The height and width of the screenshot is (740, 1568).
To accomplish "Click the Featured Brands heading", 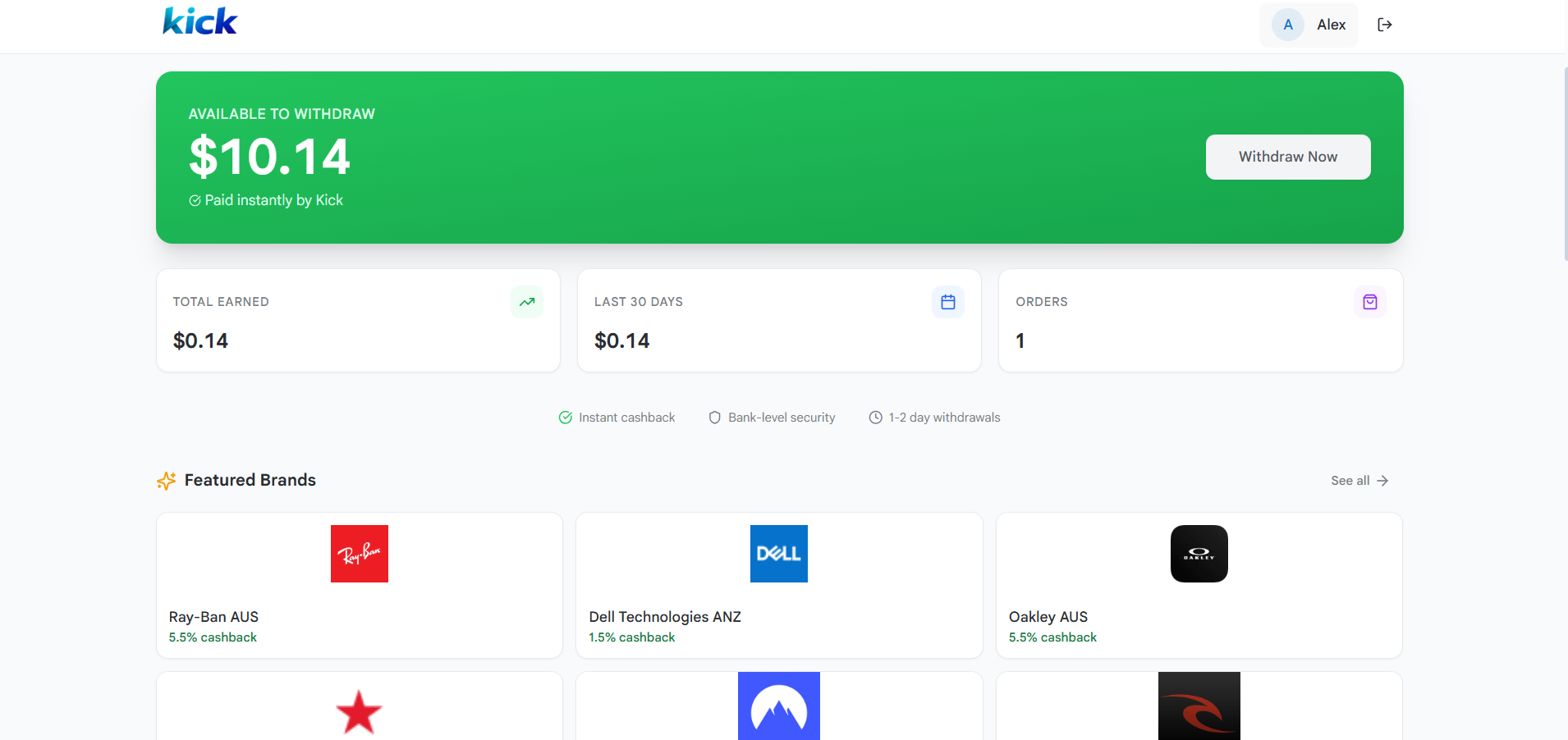I will (250, 480).
